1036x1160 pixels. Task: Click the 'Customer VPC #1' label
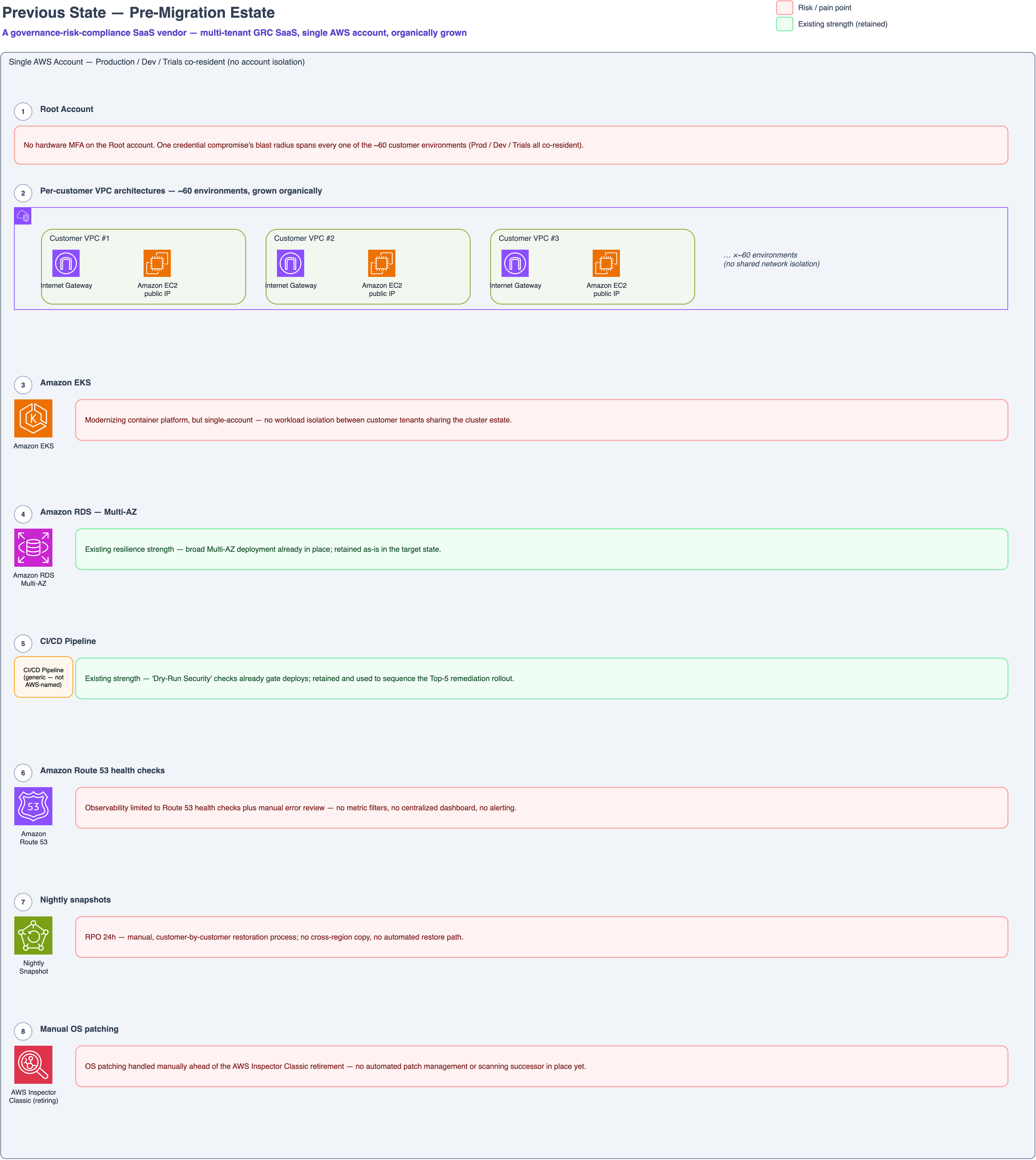pos(79,238)
